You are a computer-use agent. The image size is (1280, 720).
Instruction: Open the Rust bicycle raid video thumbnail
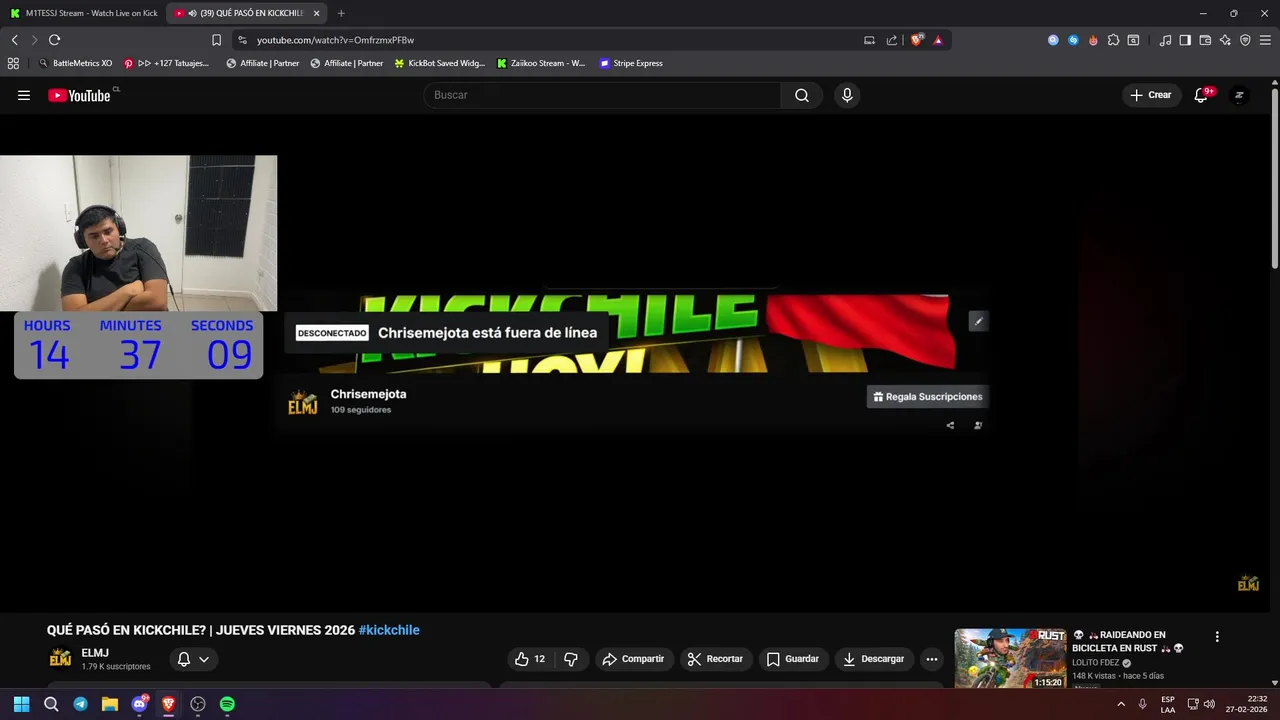click(1010, 659)
